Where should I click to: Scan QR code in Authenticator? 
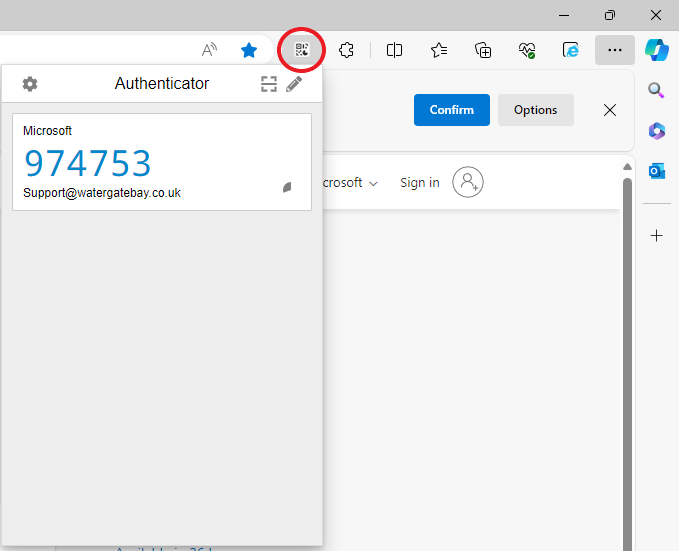pos(269,84)
